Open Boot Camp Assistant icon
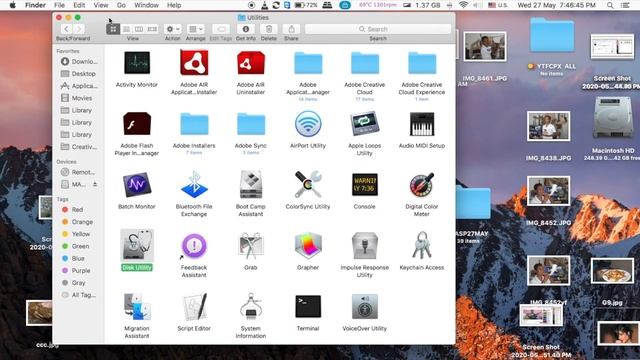The width and height of the screenshot is (640, 360). click(251, 184)
